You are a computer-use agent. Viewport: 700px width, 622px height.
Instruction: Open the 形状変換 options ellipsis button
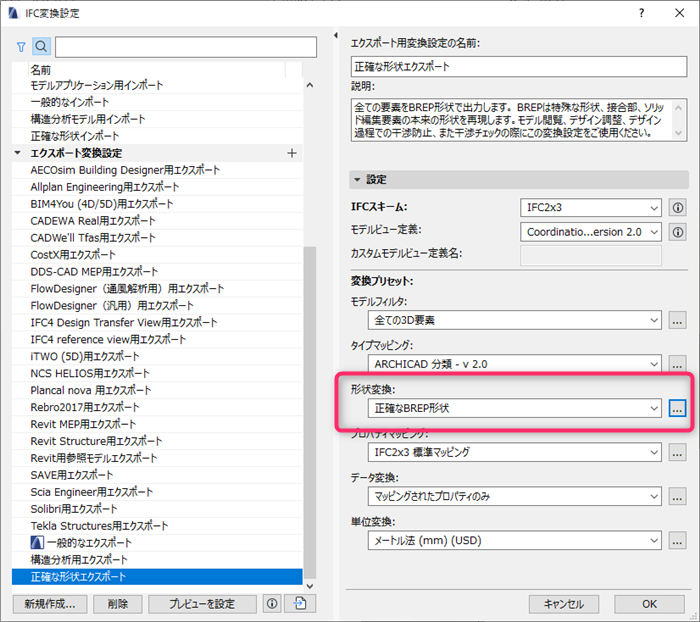[x=677, y=408]
